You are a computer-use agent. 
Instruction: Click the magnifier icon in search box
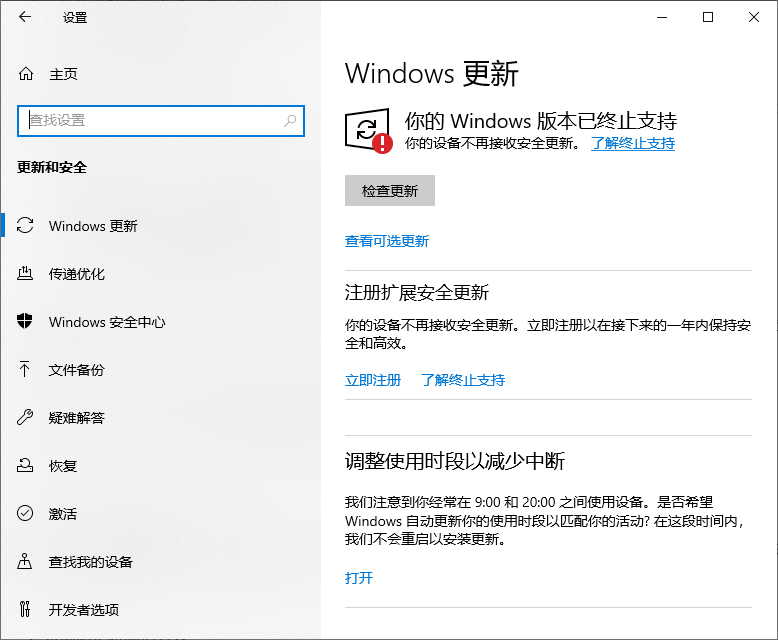[x=290, y=121]
